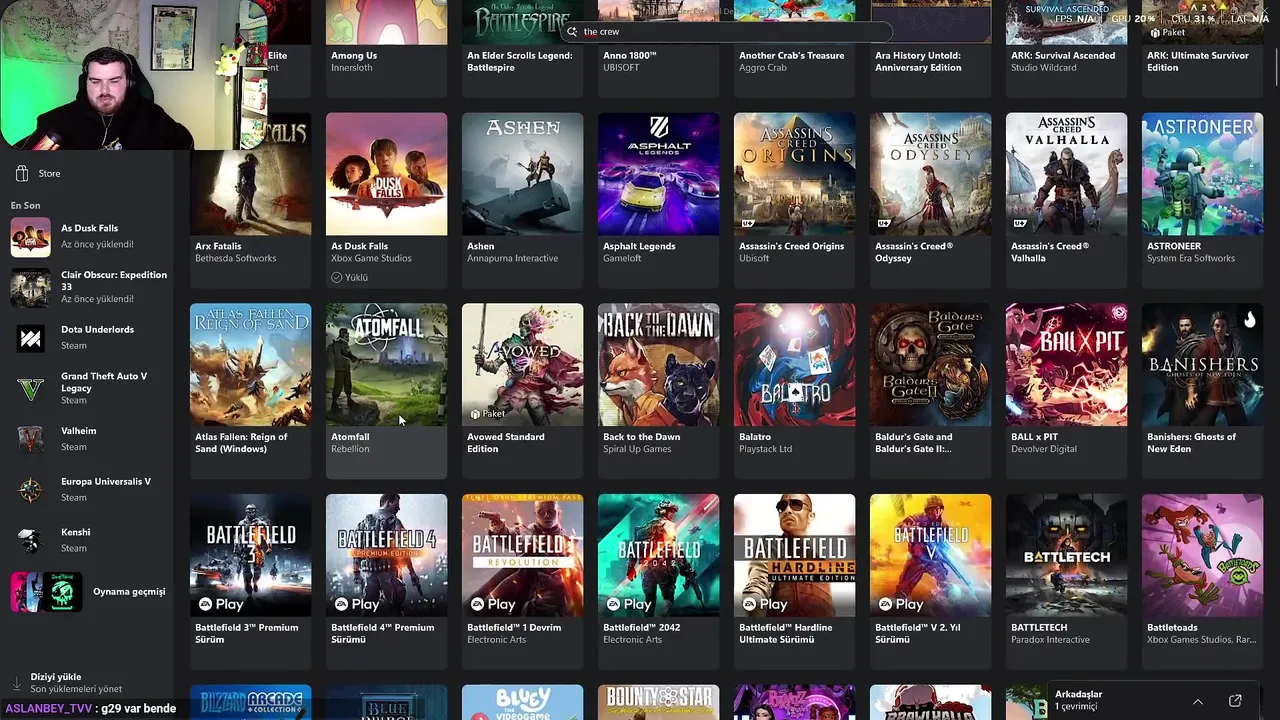Open the Balatro game cover
This screenshot has width=1280, height=720.
[794, 365]
